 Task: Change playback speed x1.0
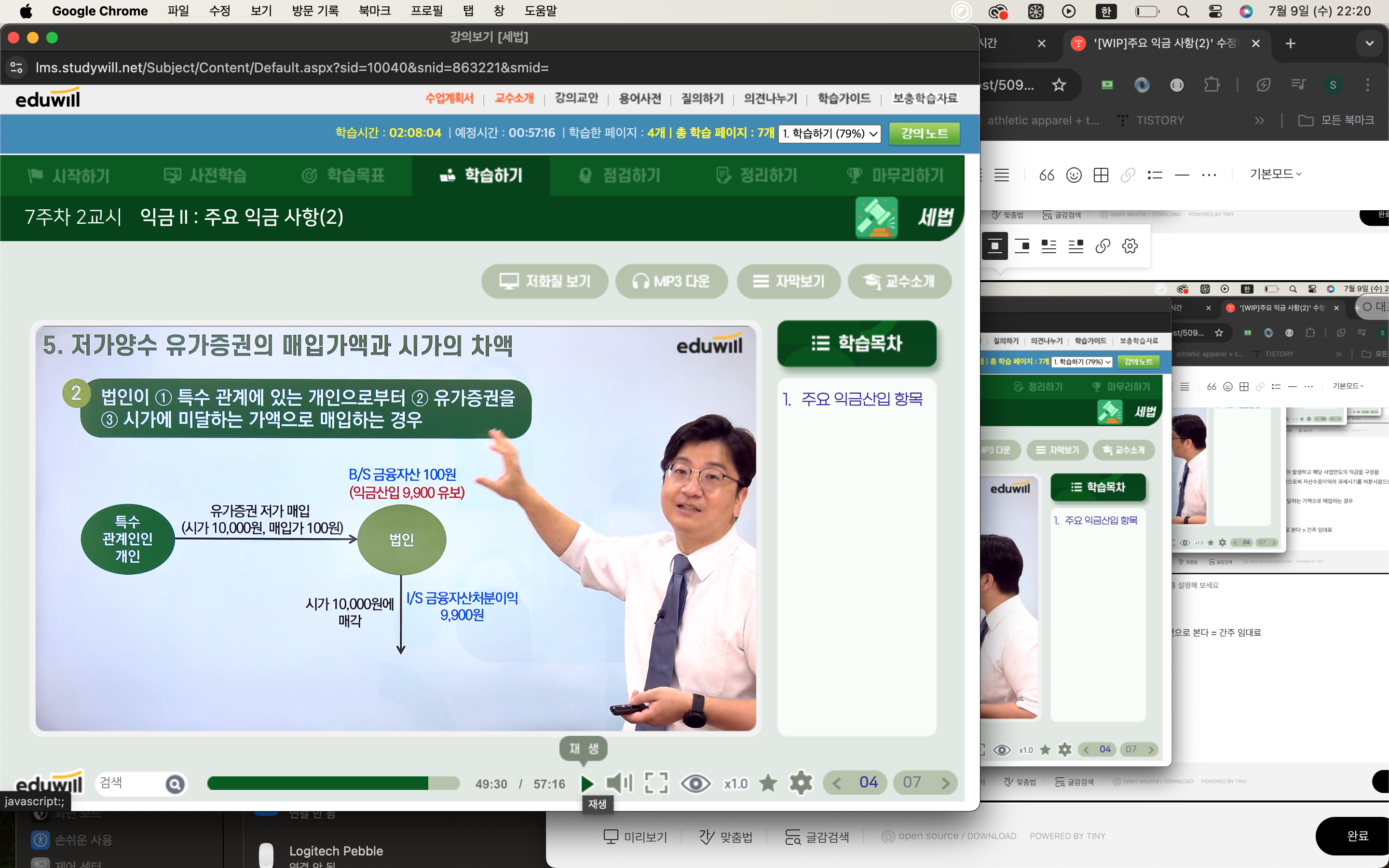[735, 784]
